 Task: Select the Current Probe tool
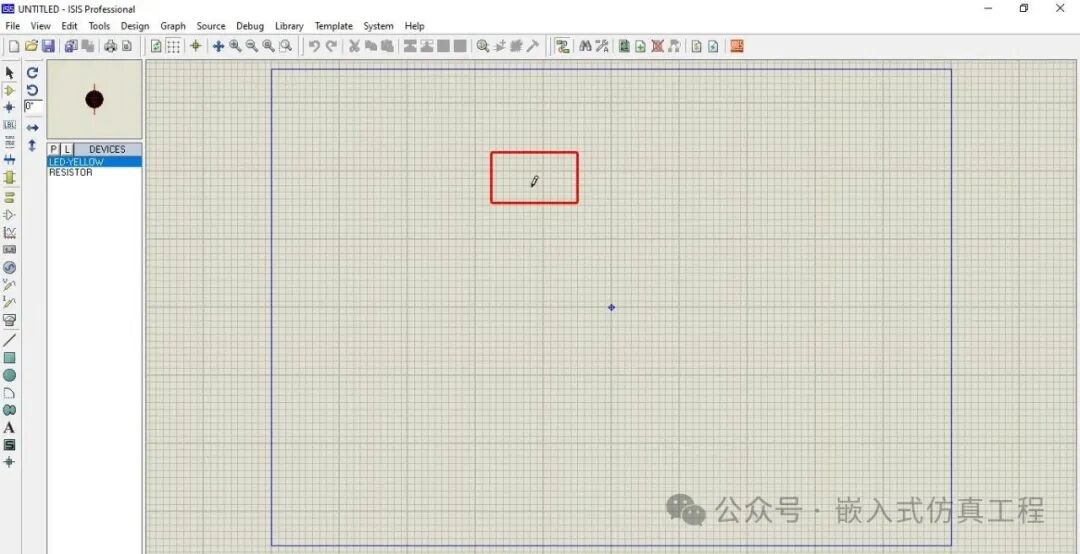[x=10, y=302]
